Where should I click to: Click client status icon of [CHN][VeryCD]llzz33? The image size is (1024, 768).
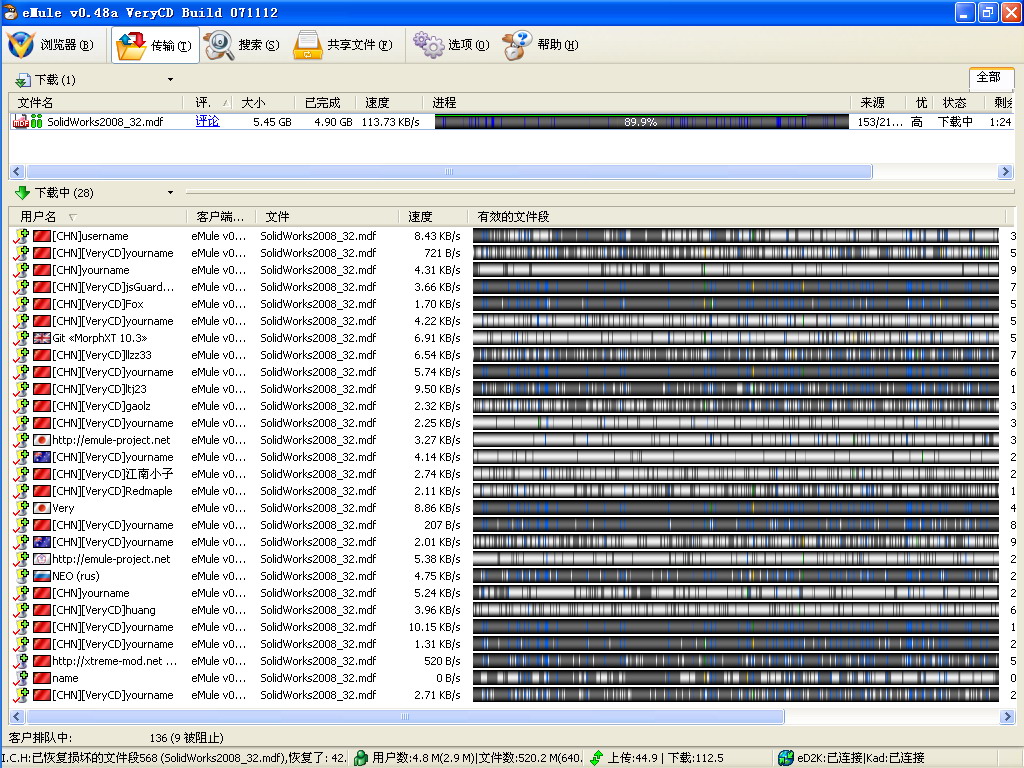(x=22, y=355)
